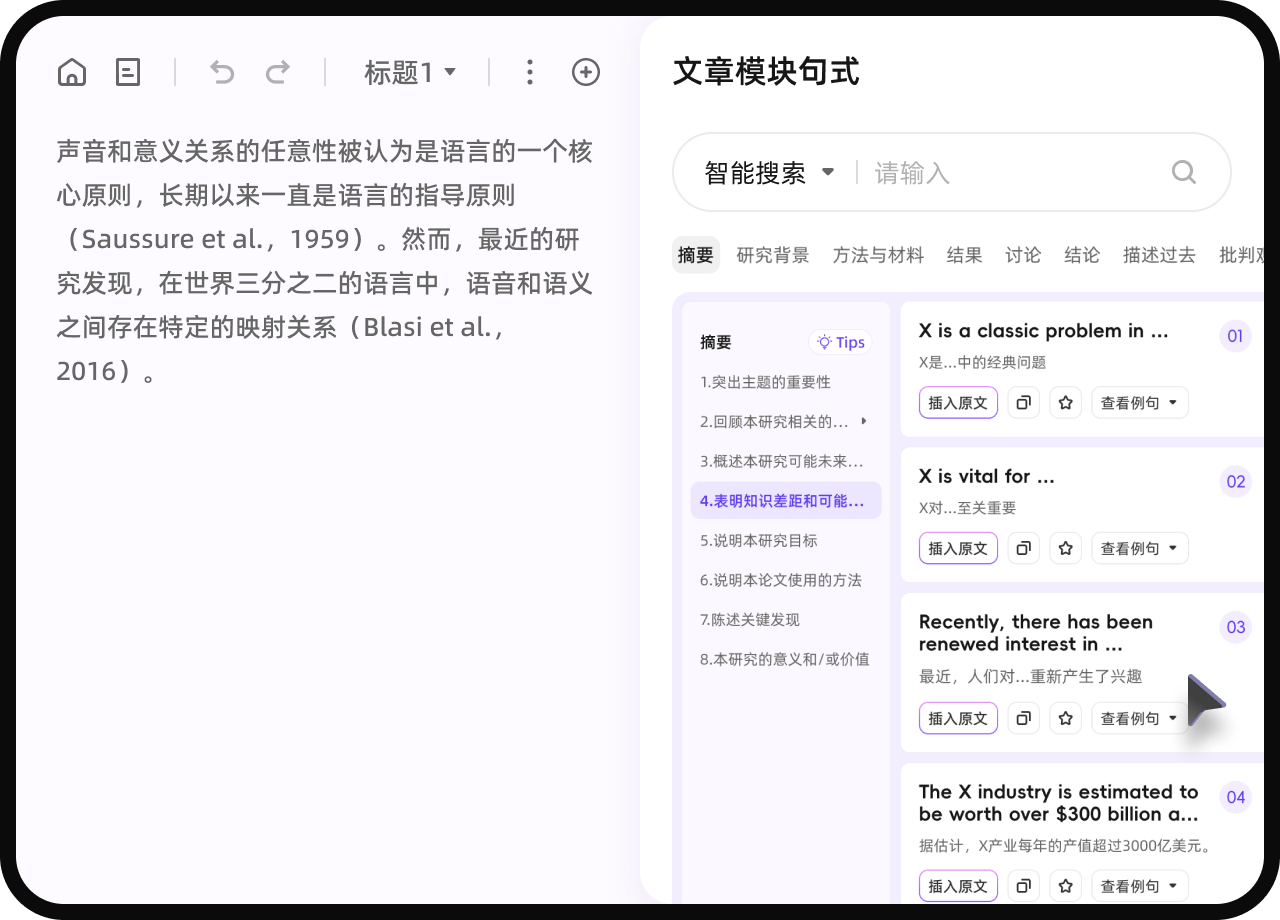Favorite the 'Recently, there has been renewed interest' card

[1065, 718]
